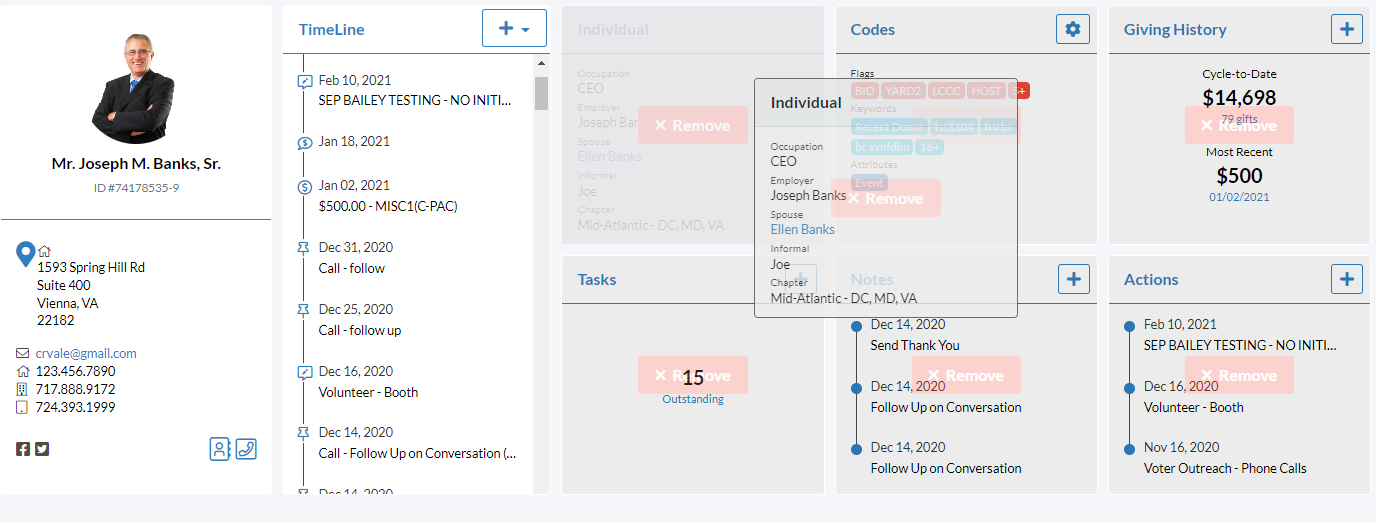This screenshot has height=522, width=1376.
Task: Select the Actions dot for Nov 16, 2020
Action: (1129, 449)
